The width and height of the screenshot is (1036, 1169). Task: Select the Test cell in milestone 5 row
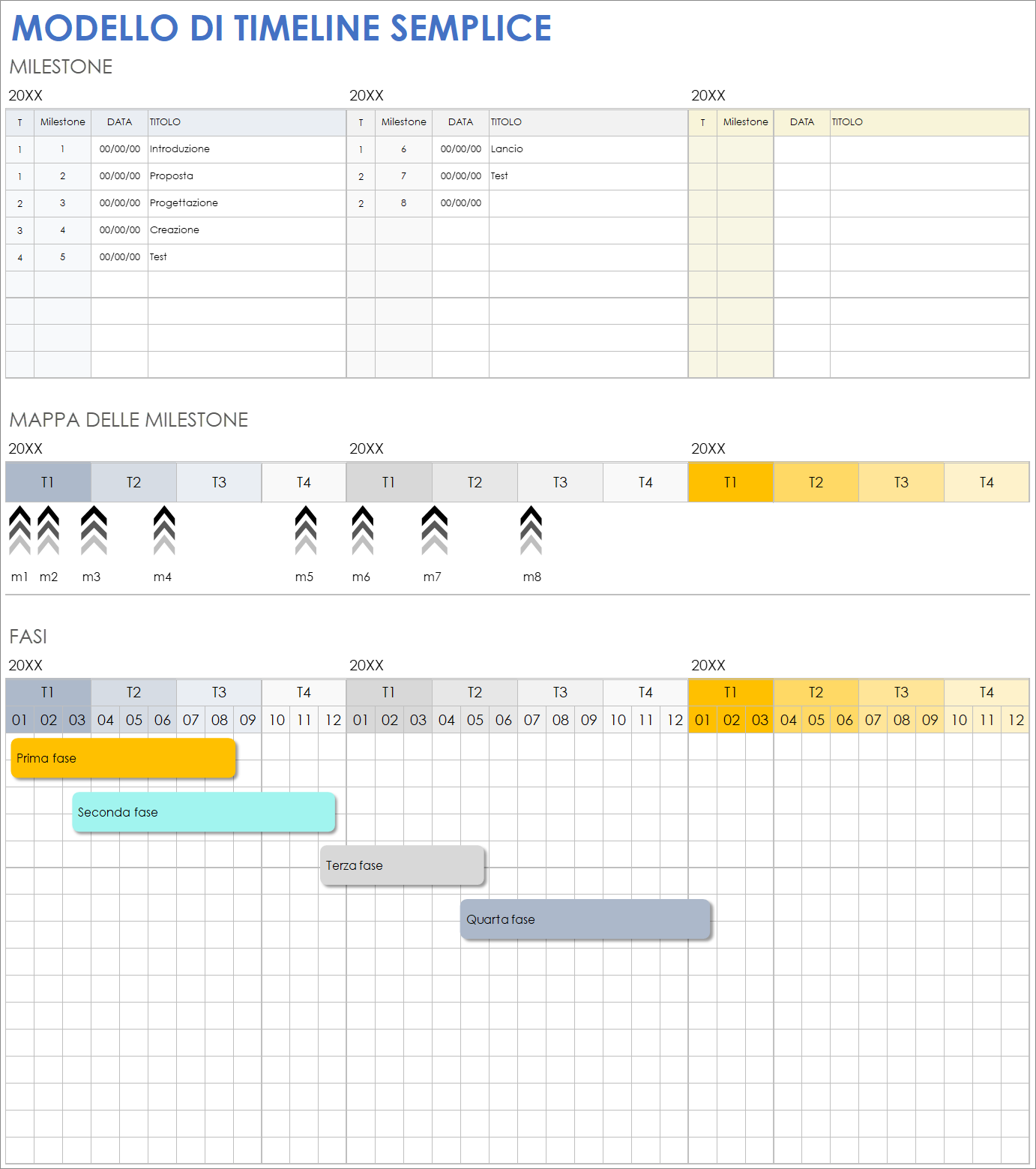click(247, 257)
